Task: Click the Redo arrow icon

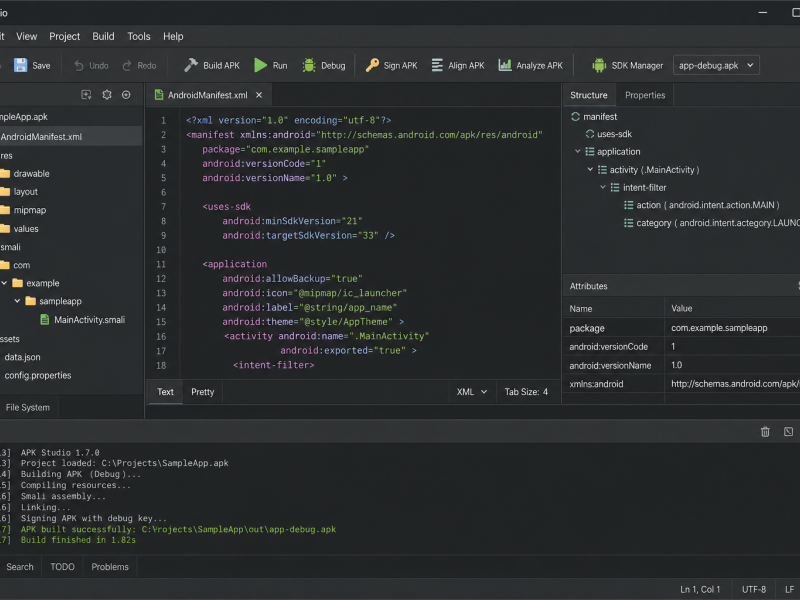Action: point(127,65)
